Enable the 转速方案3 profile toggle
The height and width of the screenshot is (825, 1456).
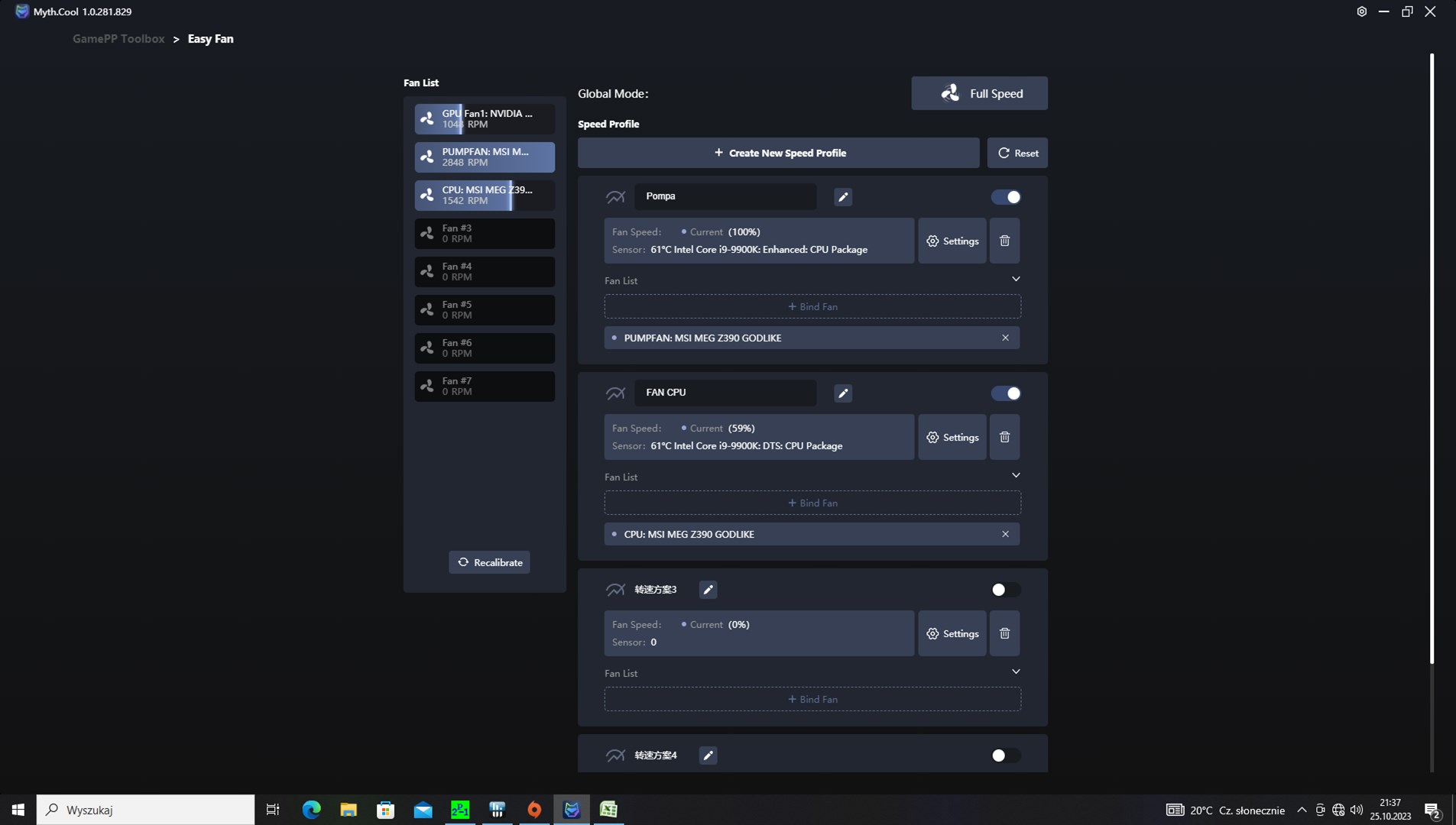1005,590
